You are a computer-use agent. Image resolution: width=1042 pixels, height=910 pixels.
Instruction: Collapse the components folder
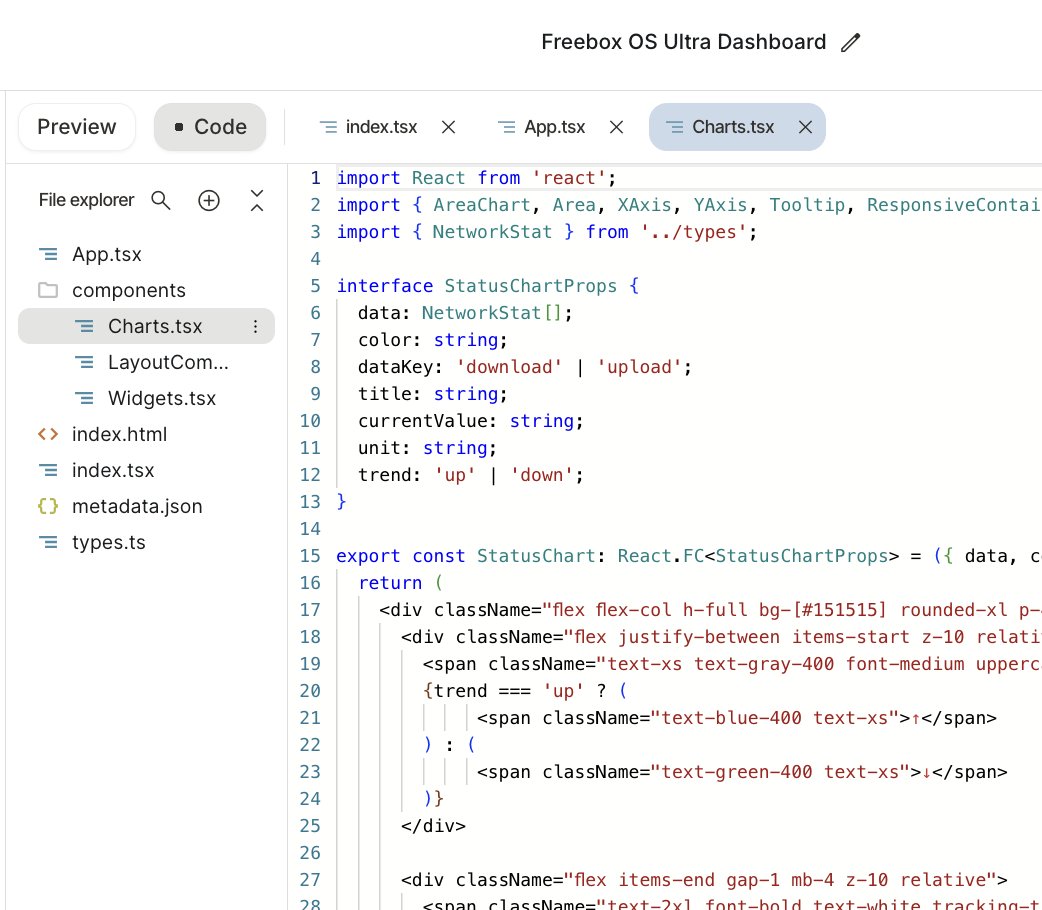pyautogui.click(x=128, y=290)
